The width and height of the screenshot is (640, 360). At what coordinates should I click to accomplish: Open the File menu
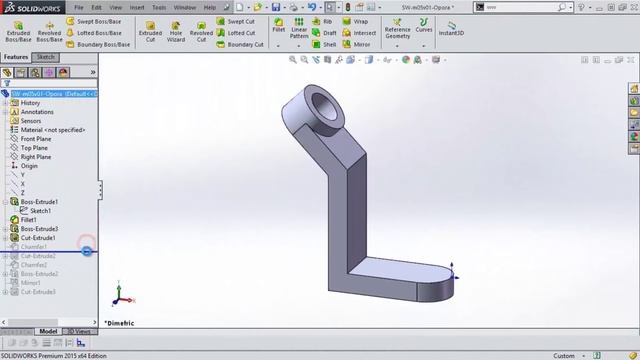click(79, 7)
